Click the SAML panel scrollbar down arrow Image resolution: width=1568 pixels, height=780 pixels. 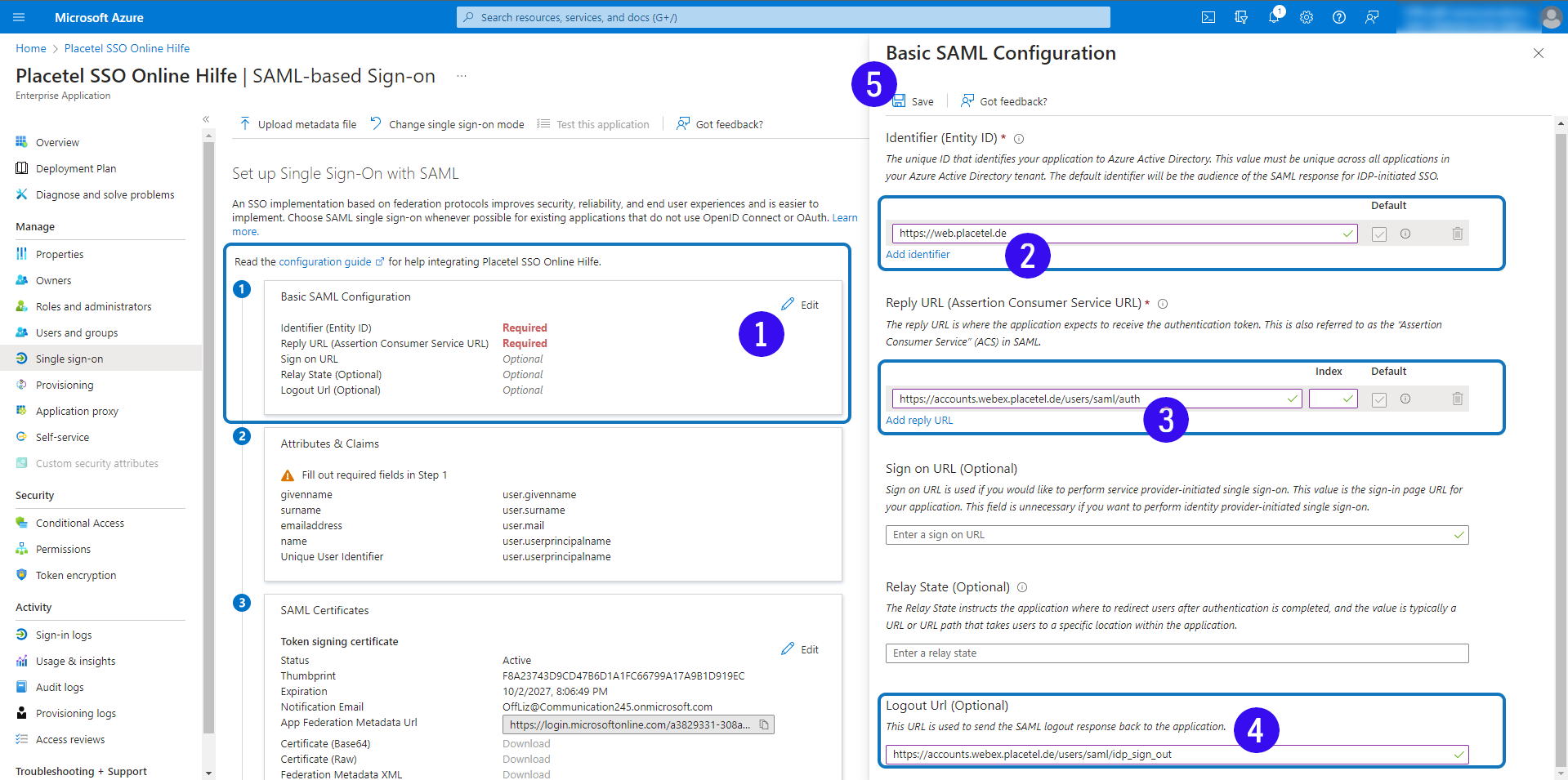click(1561, 773)
